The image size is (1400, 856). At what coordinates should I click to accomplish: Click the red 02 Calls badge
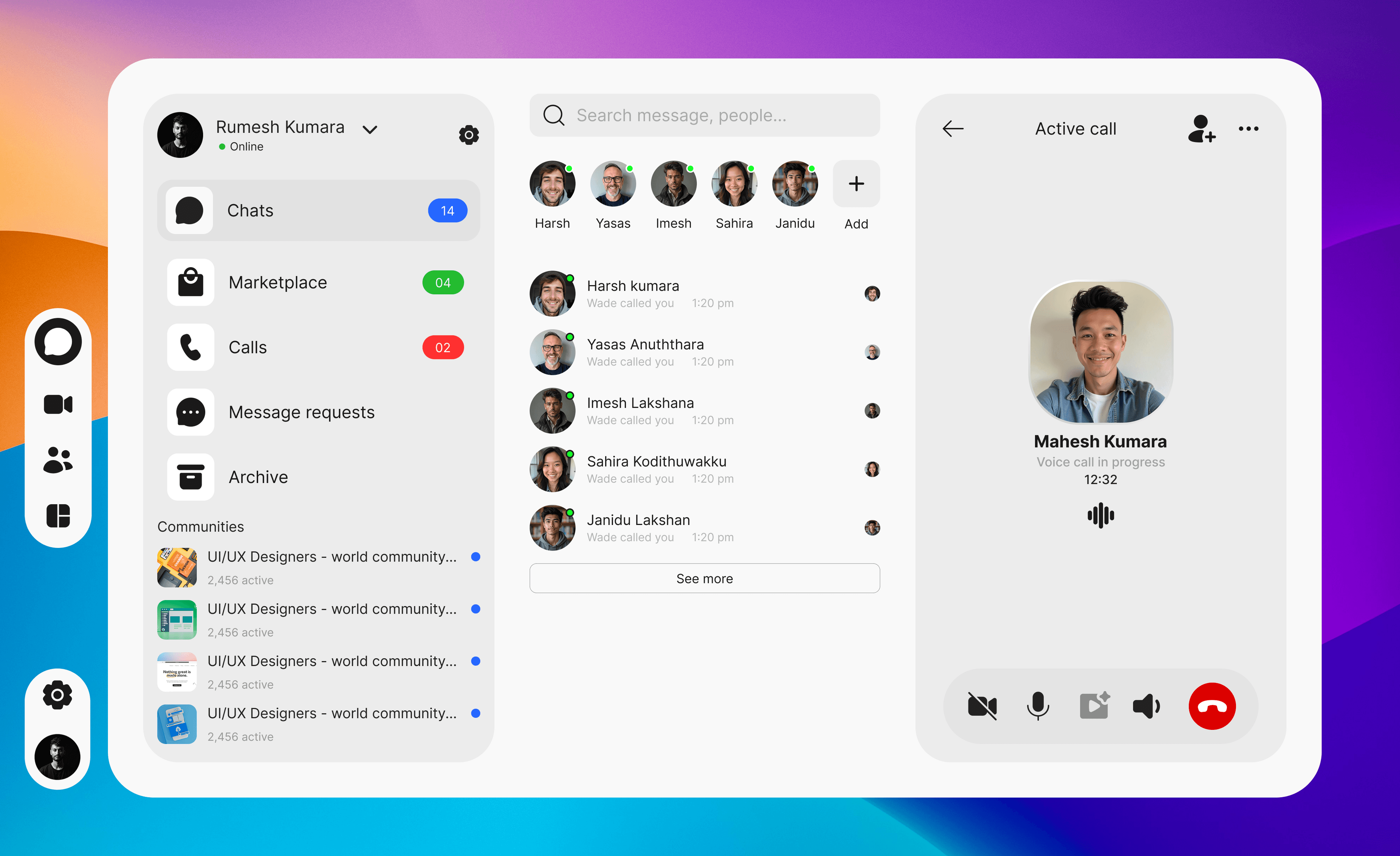[x=443, y=347]
